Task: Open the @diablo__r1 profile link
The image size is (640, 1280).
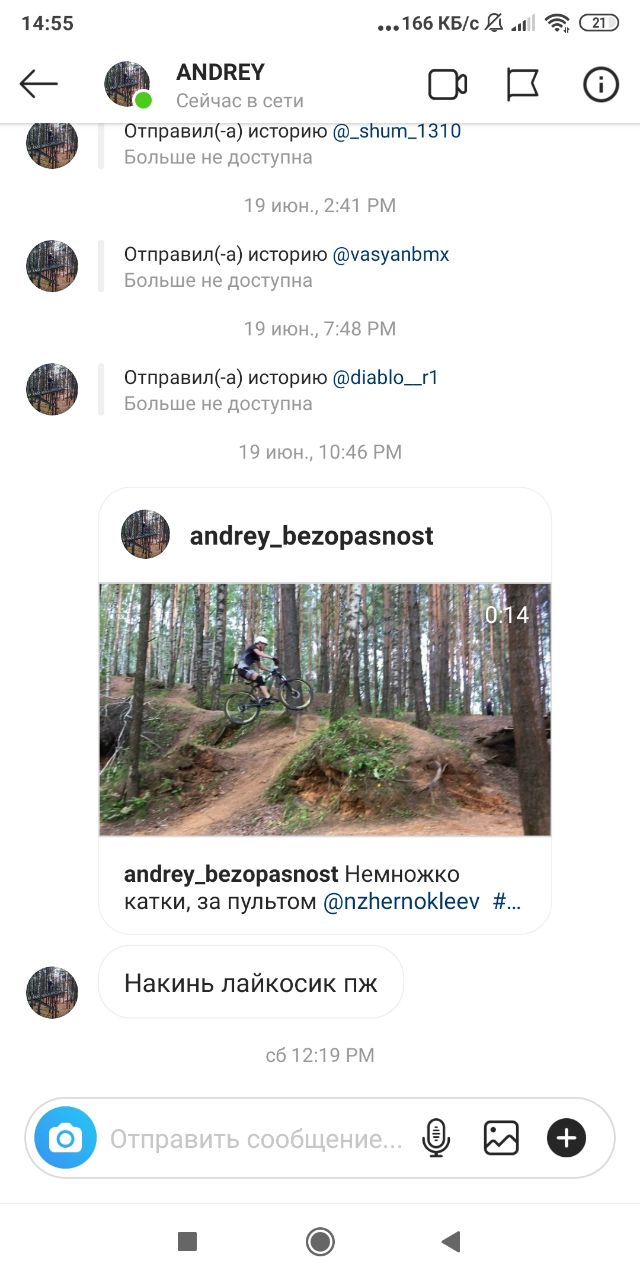Action: coord(385,378)
